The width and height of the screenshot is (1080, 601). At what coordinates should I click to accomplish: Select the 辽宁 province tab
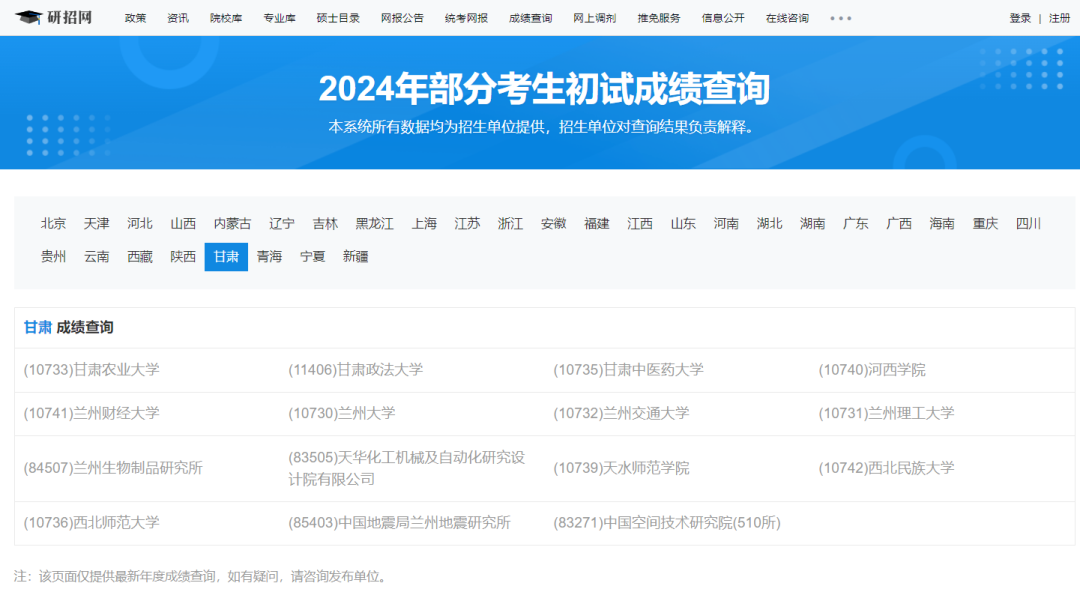(282, 223)
